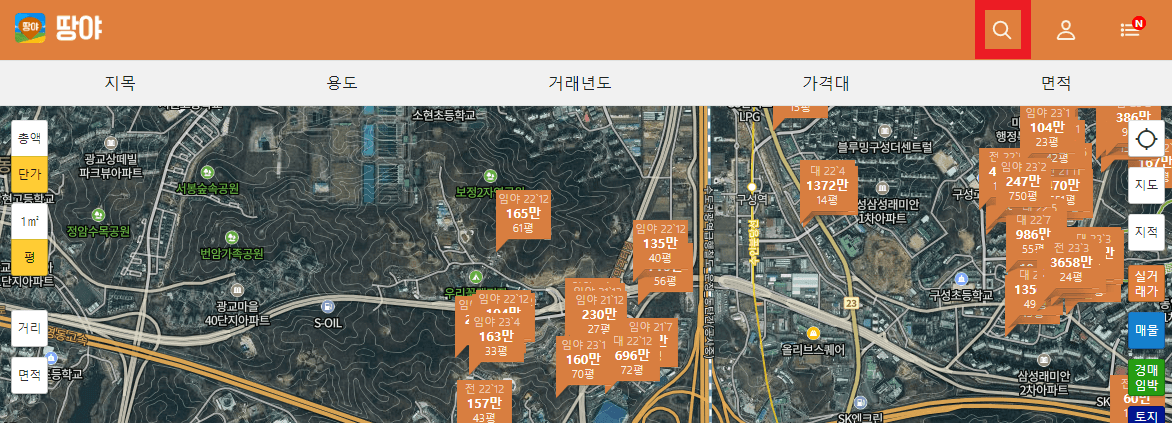Click the 블루밍구성더센트럴 map label
The image size is (1172, 423).
point(885,146)
